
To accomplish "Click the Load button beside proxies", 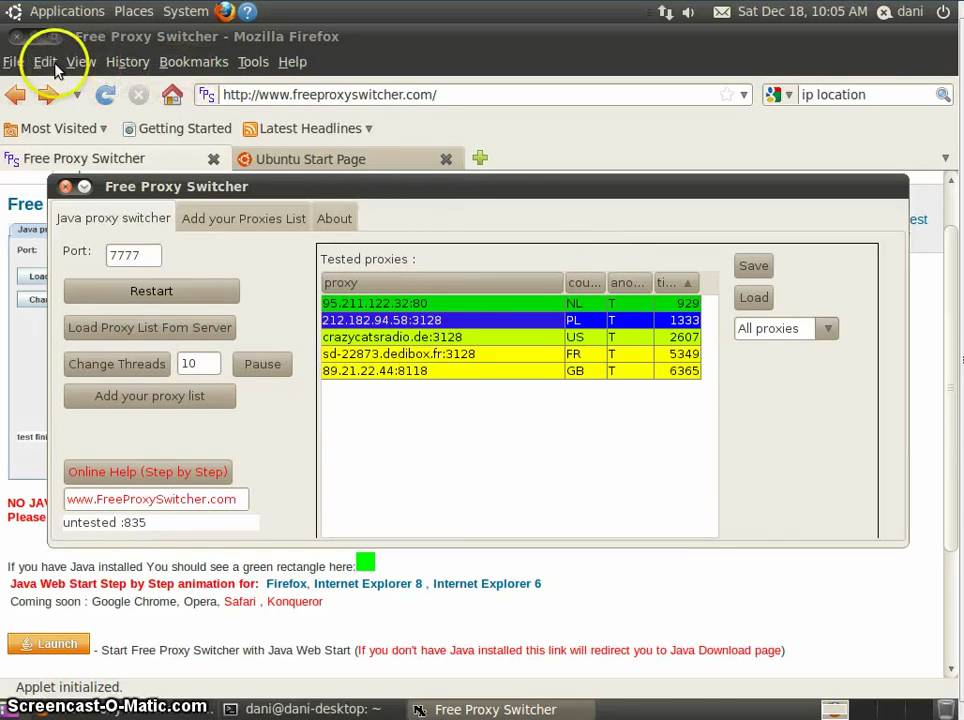I will [x=753, y=298].
